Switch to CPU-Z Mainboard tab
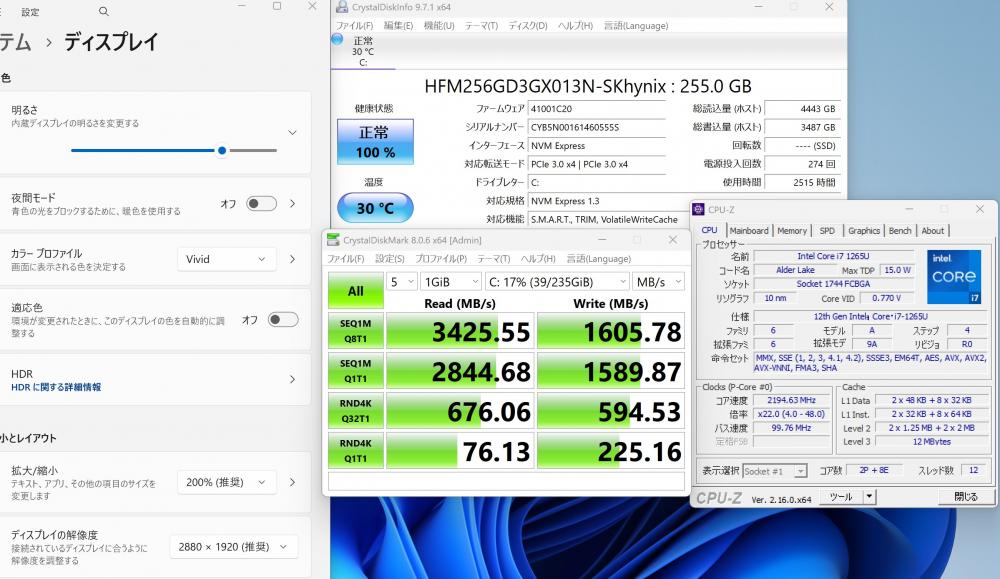 coord(749,230)
